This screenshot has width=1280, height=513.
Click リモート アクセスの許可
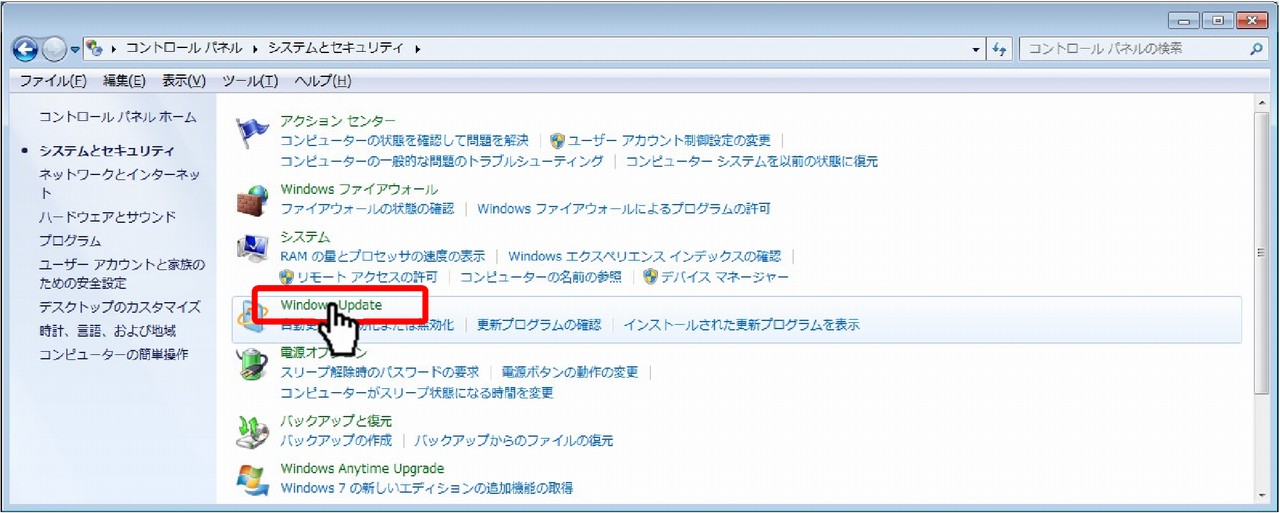(367, 277)
